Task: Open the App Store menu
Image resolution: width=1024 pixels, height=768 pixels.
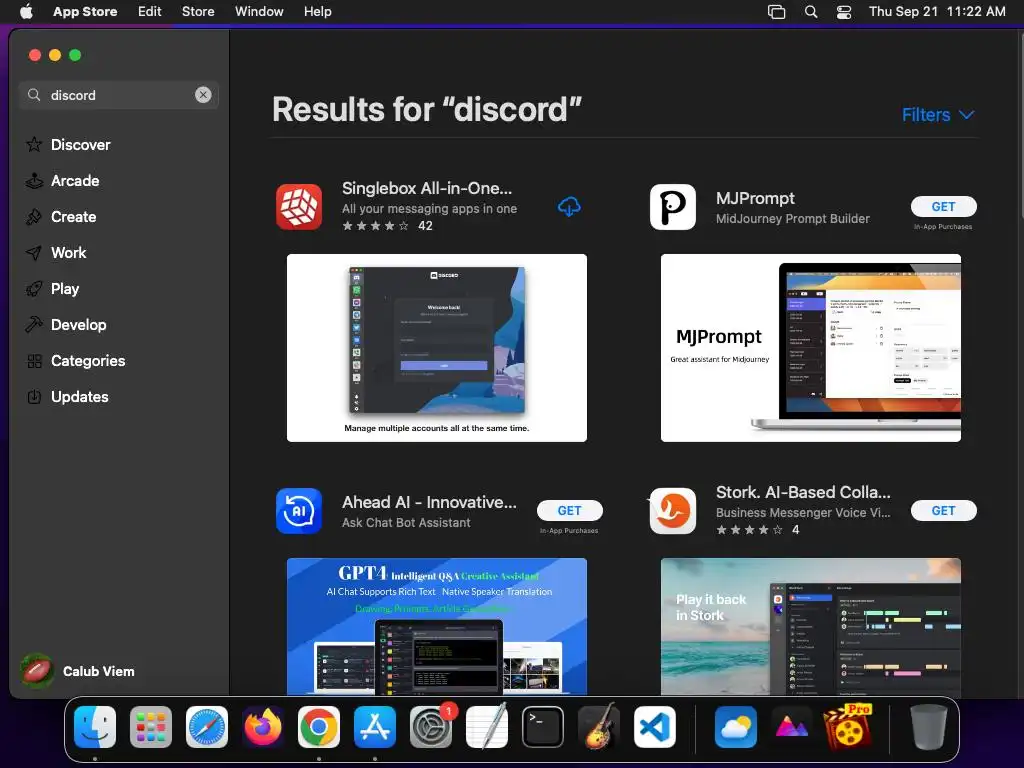Action: click(85, 12)
